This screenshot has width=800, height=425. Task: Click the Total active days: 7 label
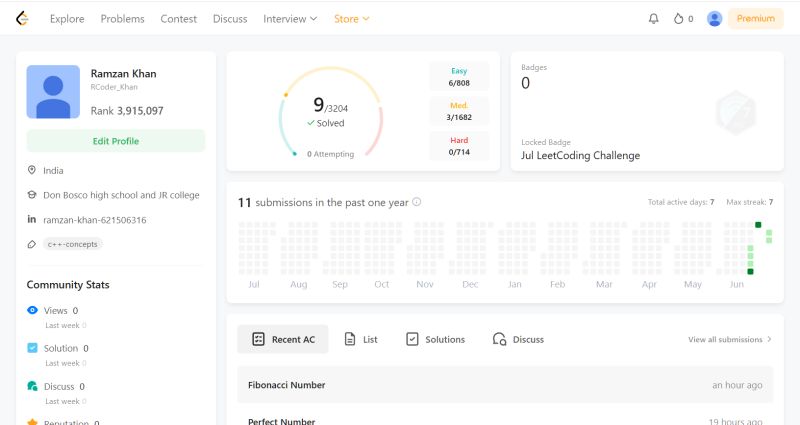[681, 202]
